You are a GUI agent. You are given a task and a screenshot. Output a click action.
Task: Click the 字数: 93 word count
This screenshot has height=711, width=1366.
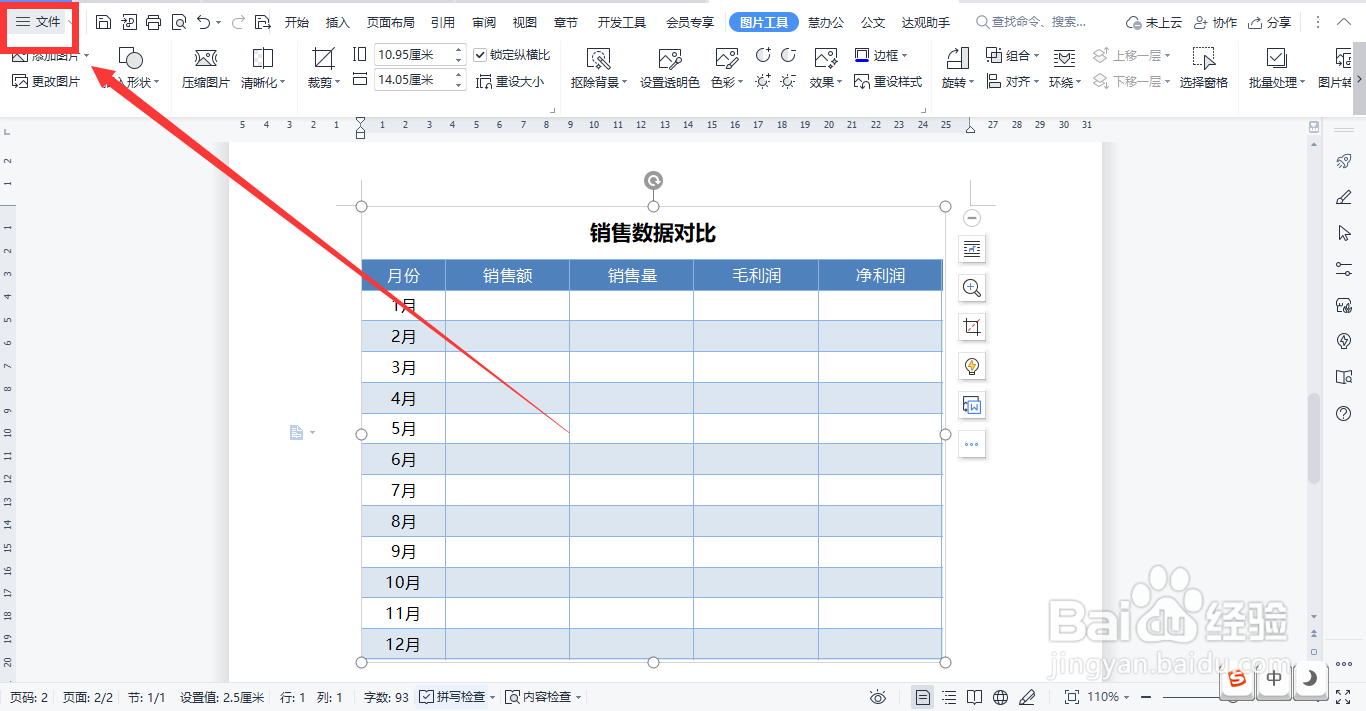pos(386,697)
